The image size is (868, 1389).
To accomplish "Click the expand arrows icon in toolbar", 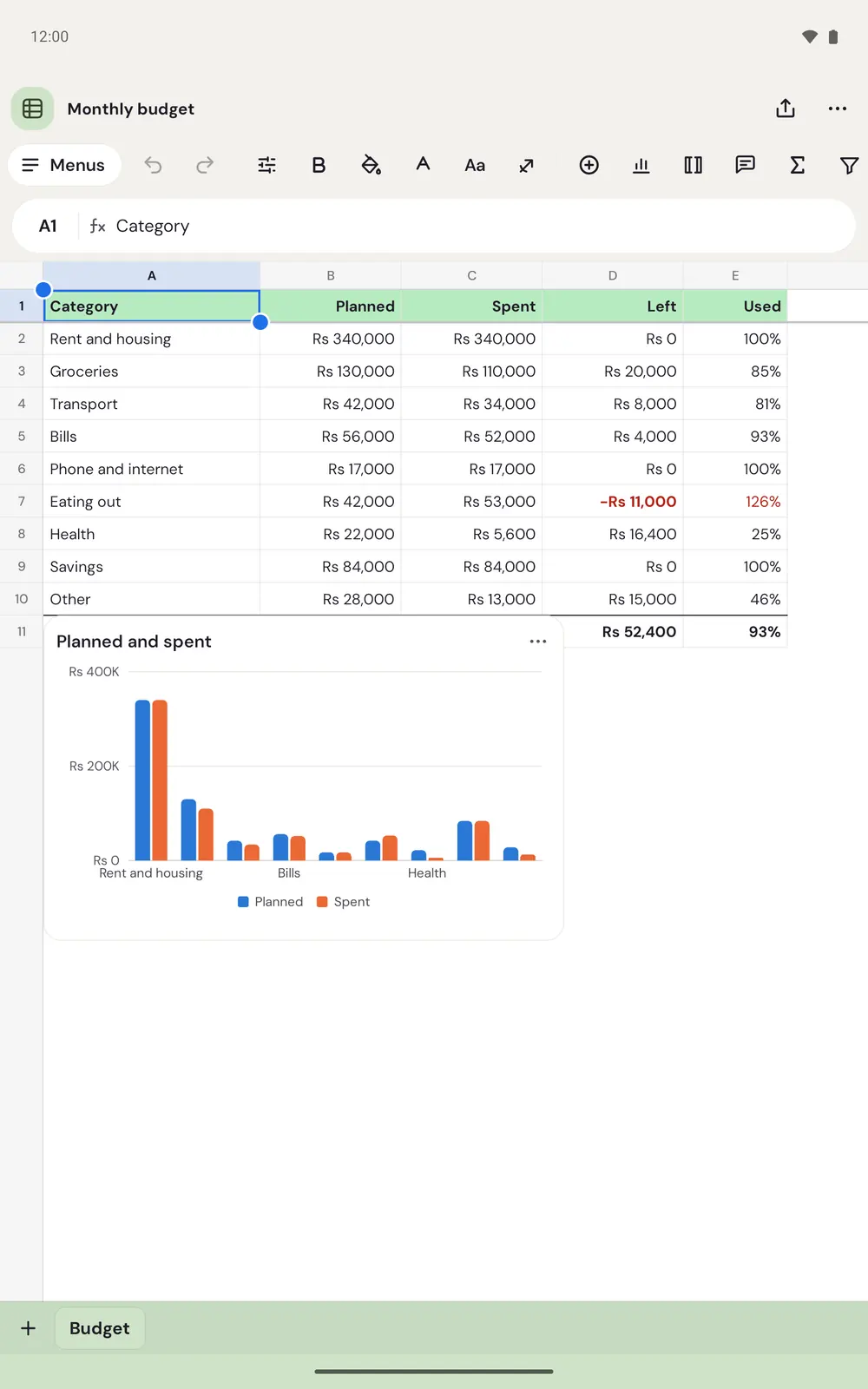I will tap(527, 165).
